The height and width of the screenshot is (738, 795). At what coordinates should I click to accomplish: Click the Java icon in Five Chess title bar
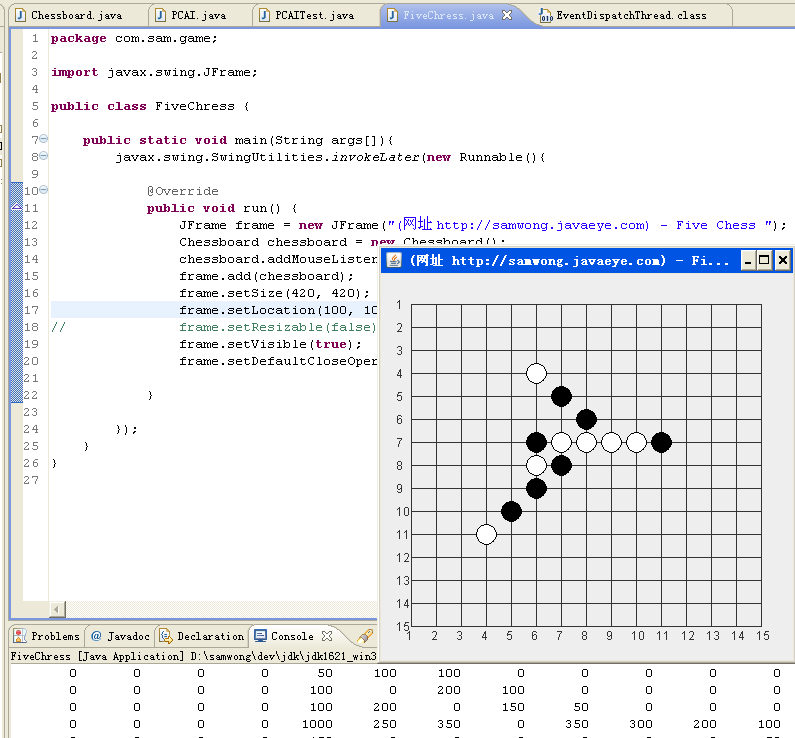[395, 261]
